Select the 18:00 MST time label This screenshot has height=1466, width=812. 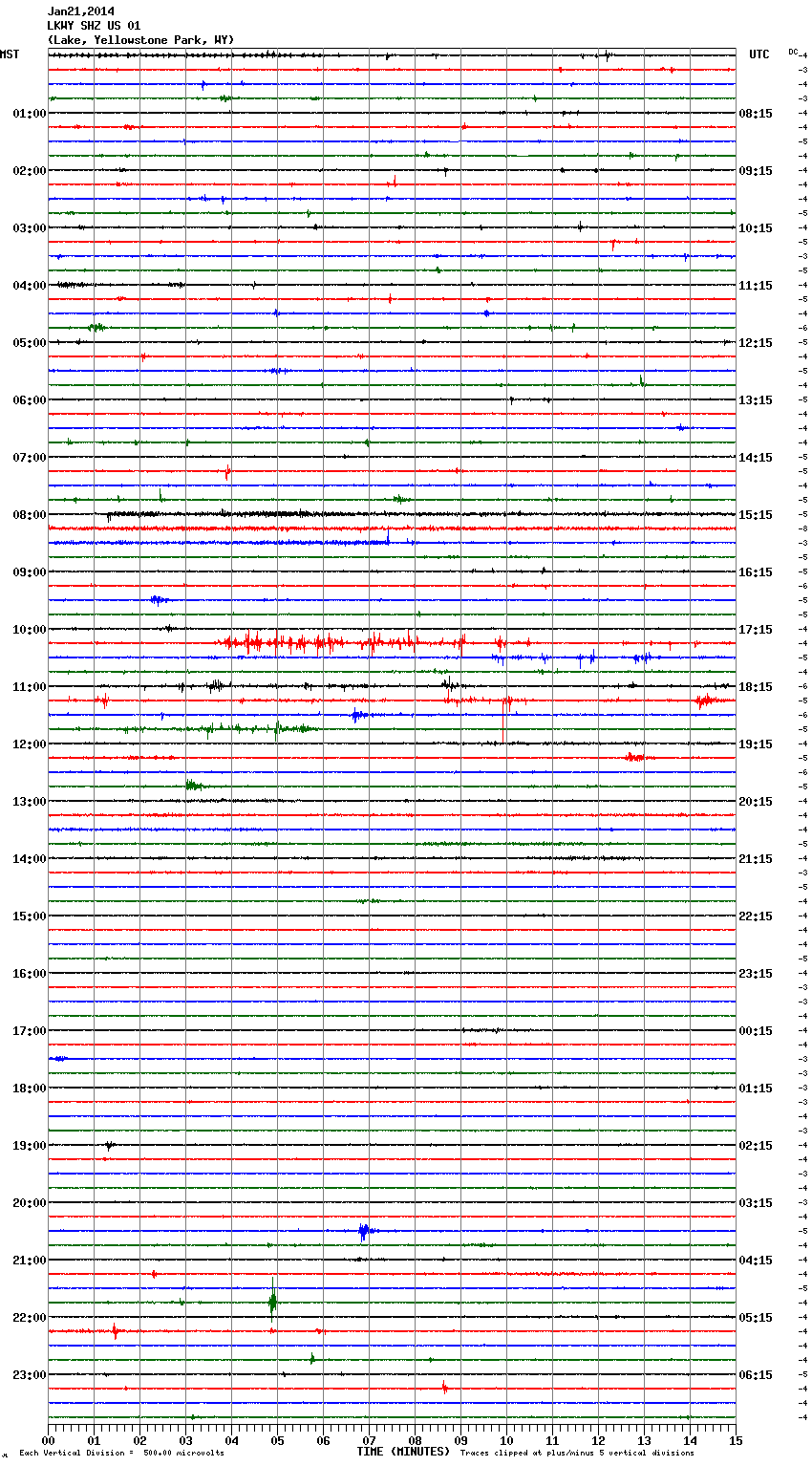tap(29, 1089)
